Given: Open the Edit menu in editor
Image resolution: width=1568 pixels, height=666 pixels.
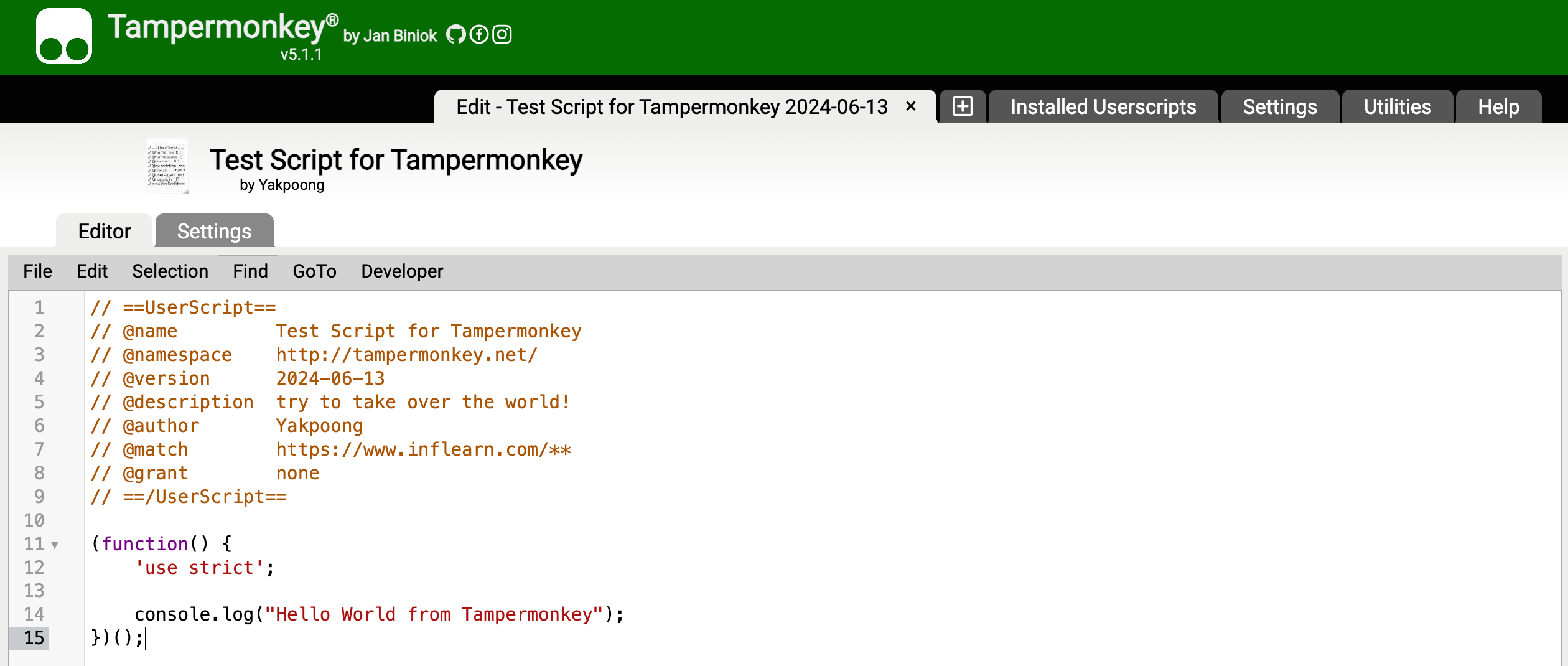Looking at the screenshot, I should pos(92,271).
